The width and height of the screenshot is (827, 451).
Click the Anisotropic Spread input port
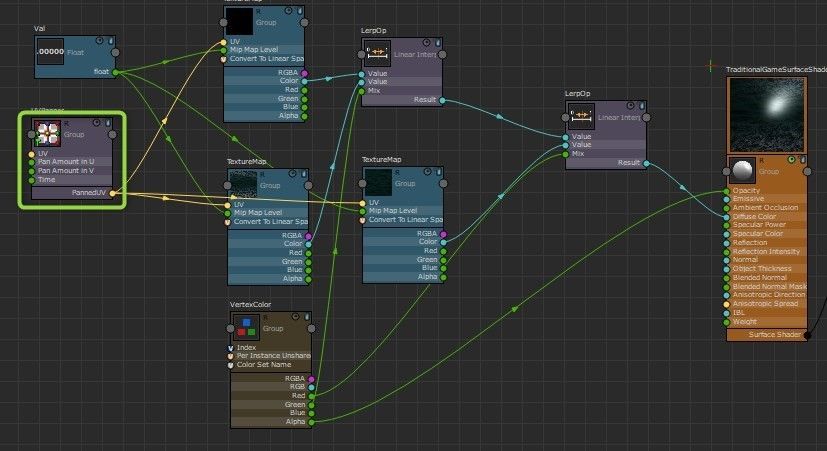[727, 304]
